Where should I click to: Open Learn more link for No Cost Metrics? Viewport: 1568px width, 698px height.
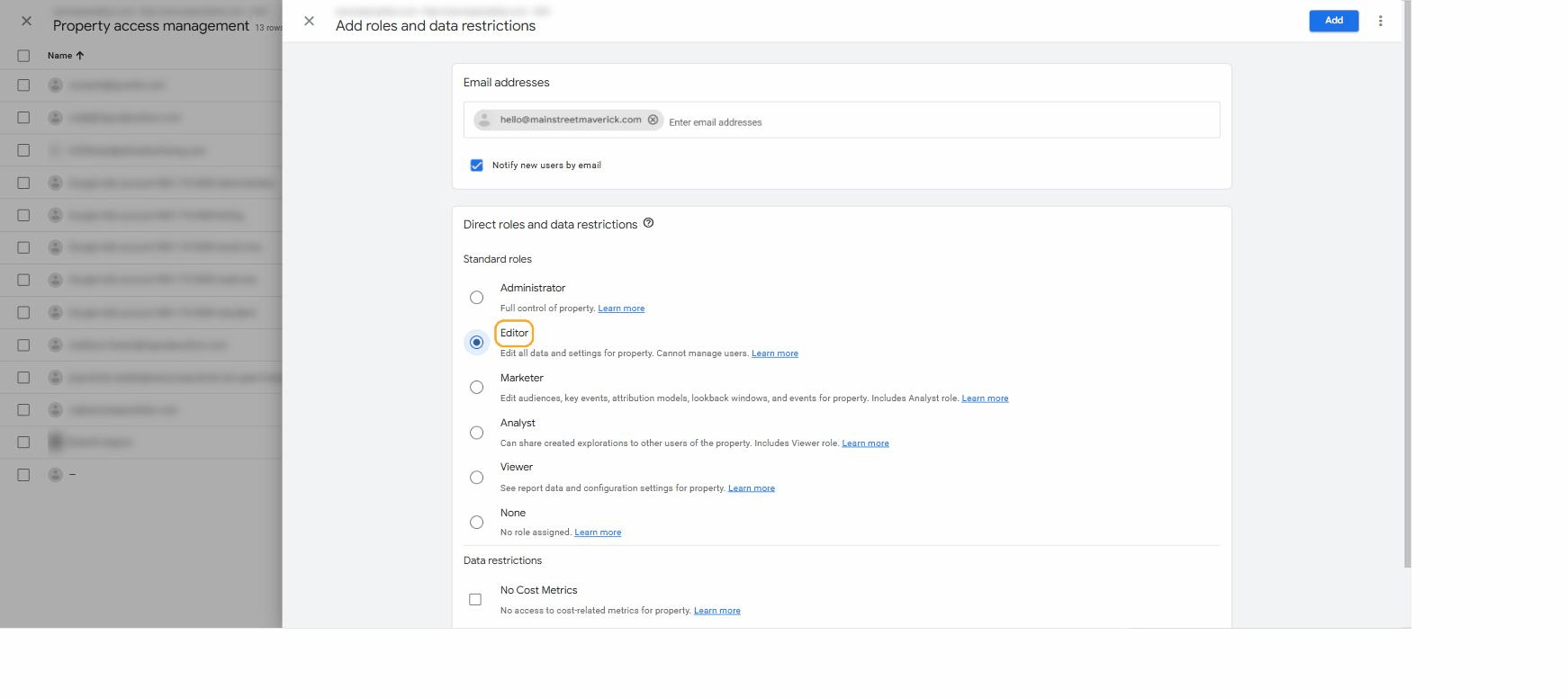717,611
